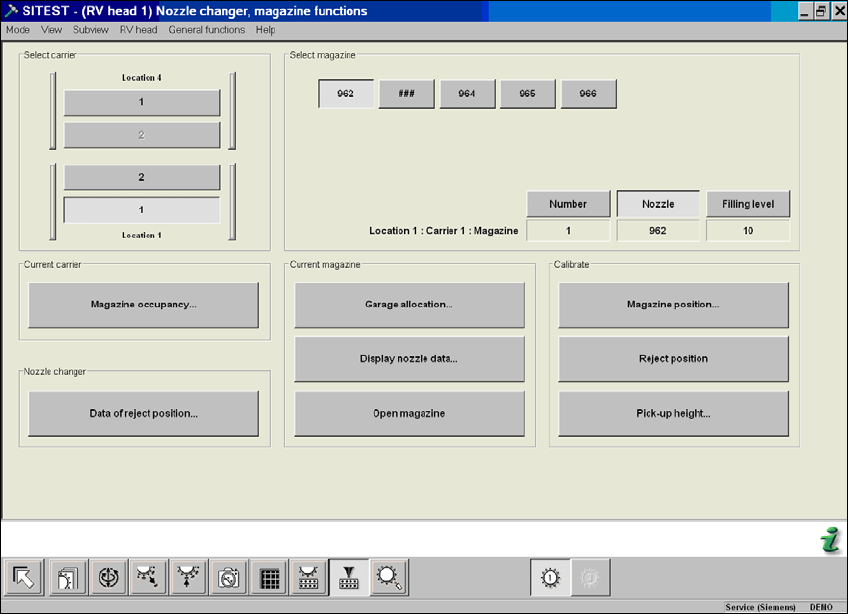The height and width of the screenshot is (614, 848).
Task: Click the arrow pointer icon in bottom toolbar
Action: [24, 578]
